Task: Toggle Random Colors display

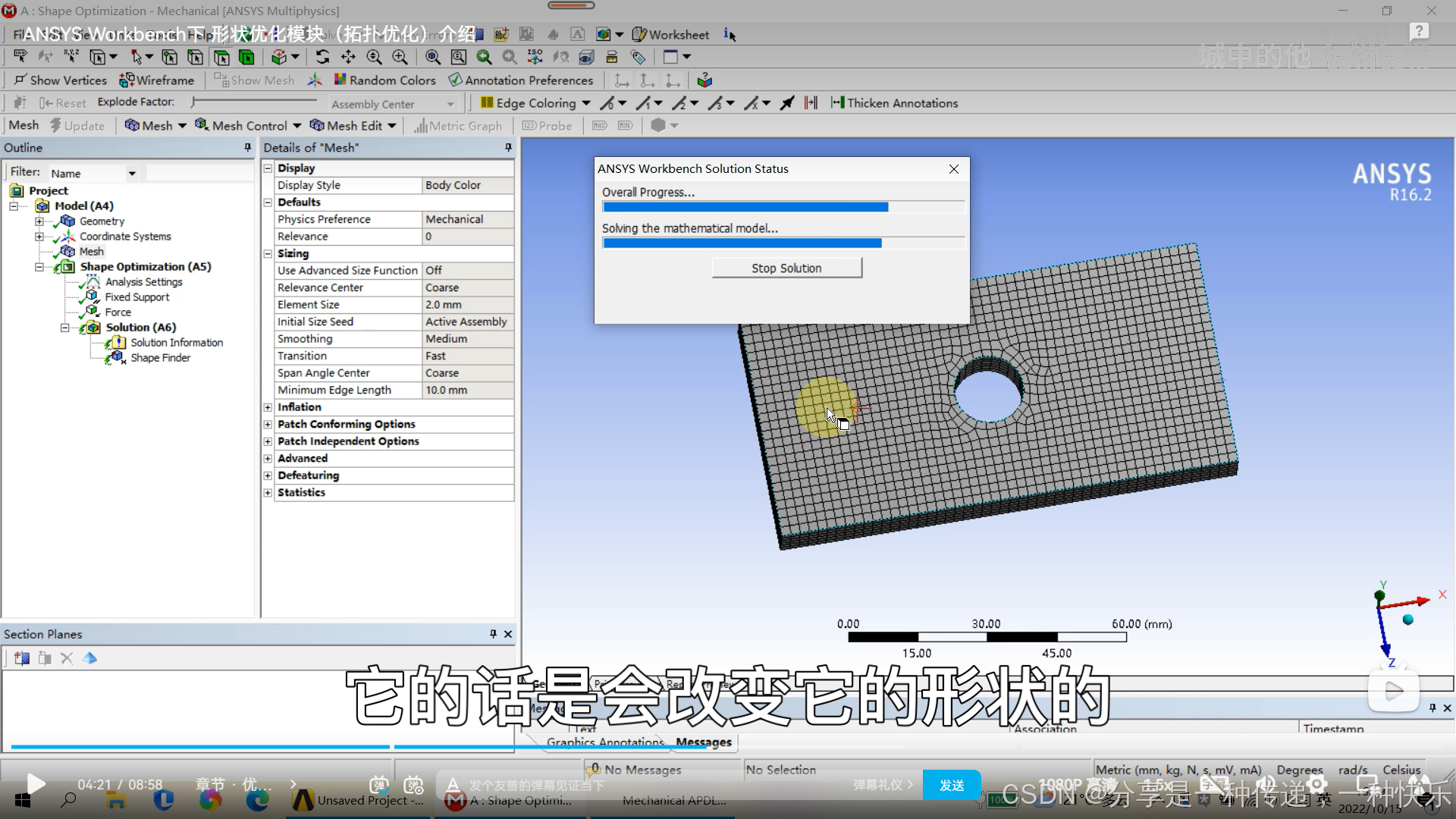Action: 384,80
